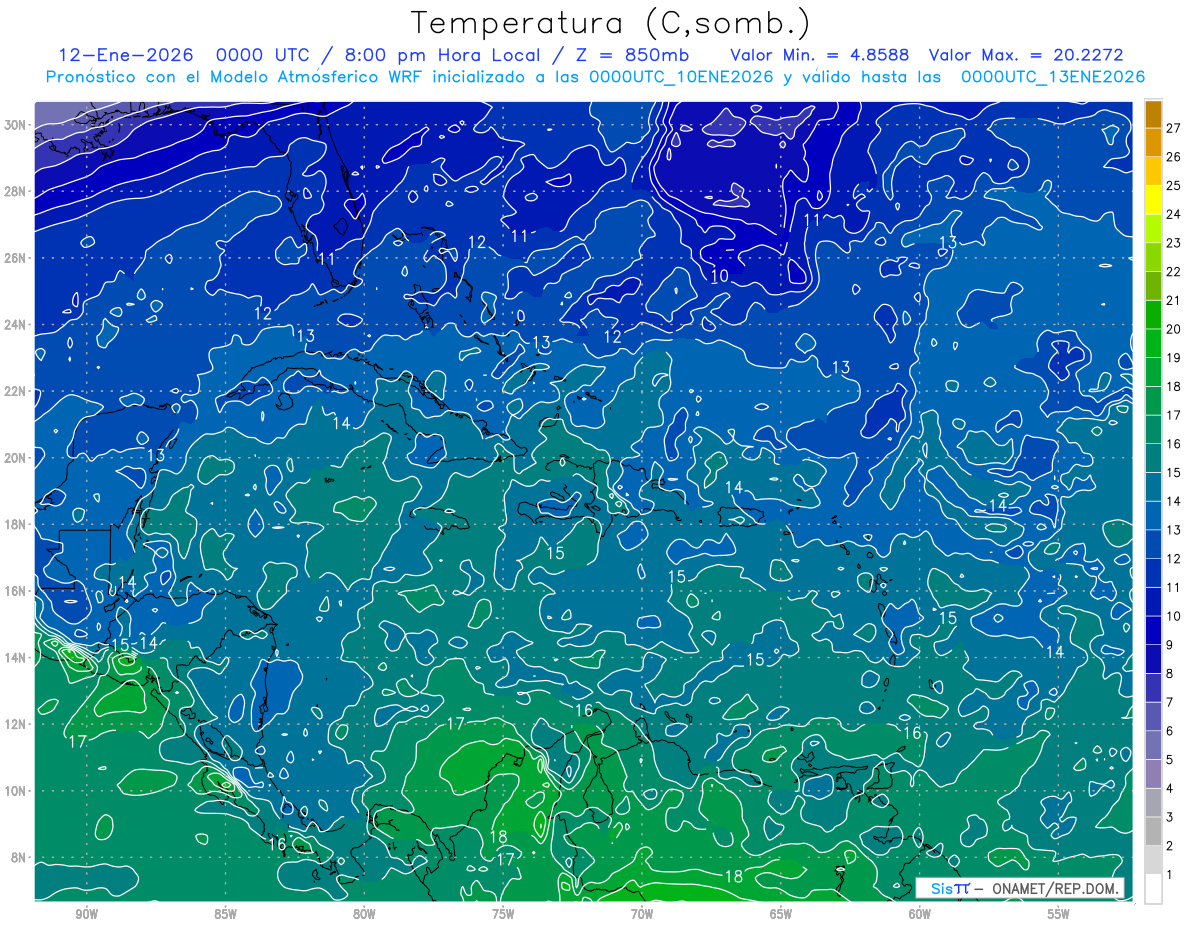Click legend value 26

(1174, 157)
